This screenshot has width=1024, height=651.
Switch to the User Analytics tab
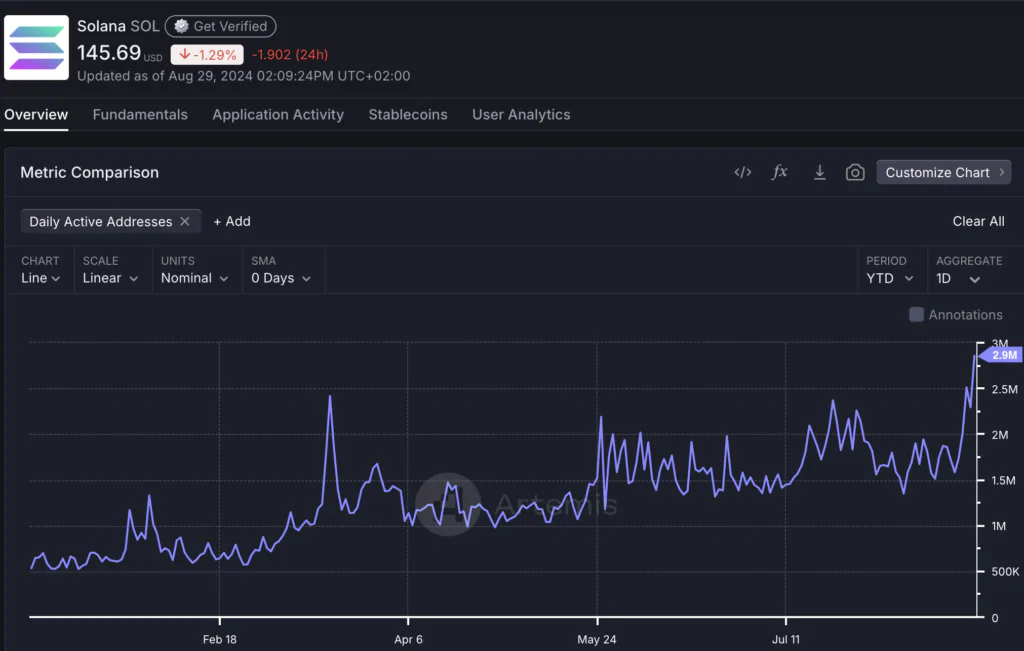(521, 114)
